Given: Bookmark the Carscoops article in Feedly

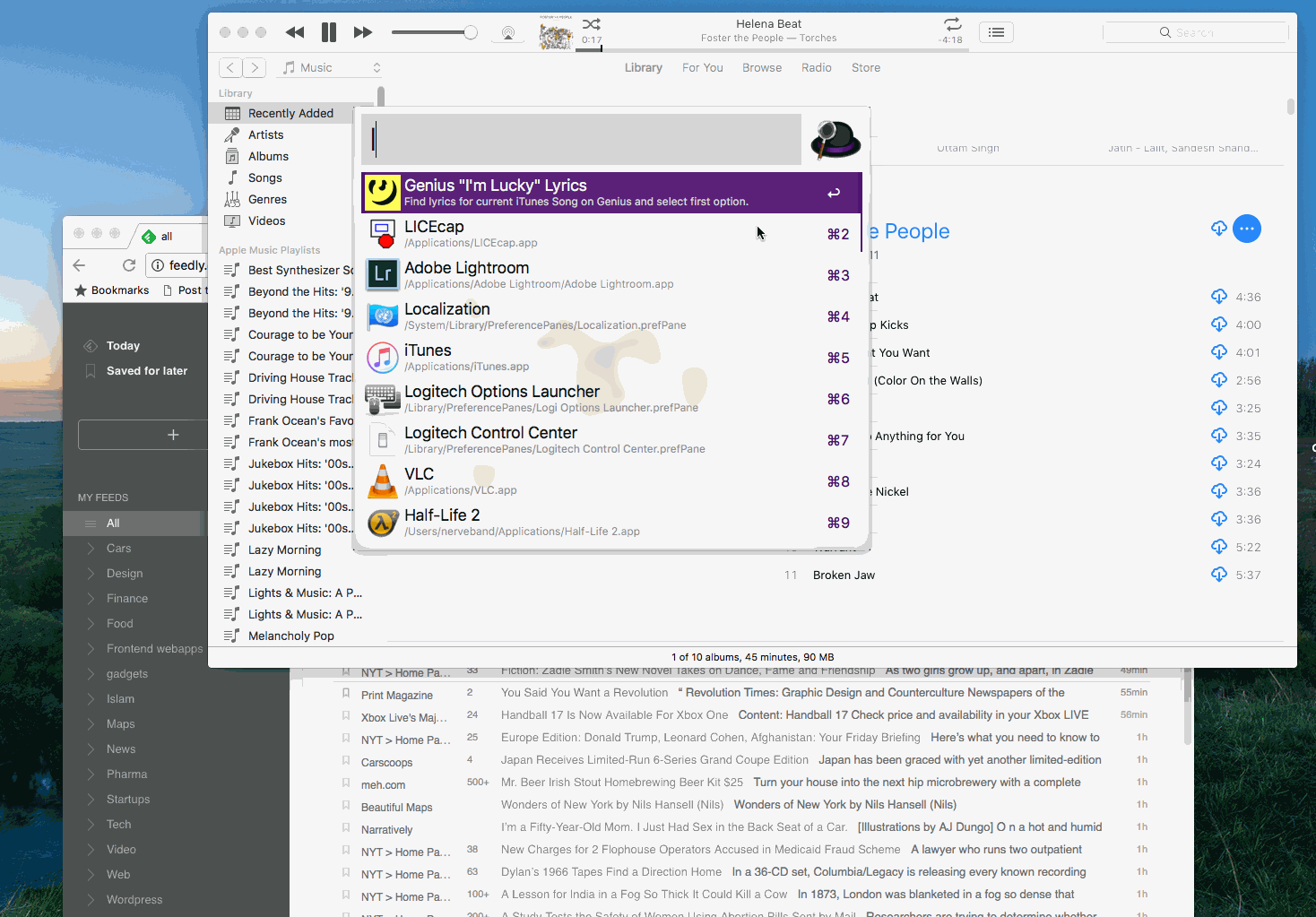Looking at the screenshot, I should (x=346, y=761).
